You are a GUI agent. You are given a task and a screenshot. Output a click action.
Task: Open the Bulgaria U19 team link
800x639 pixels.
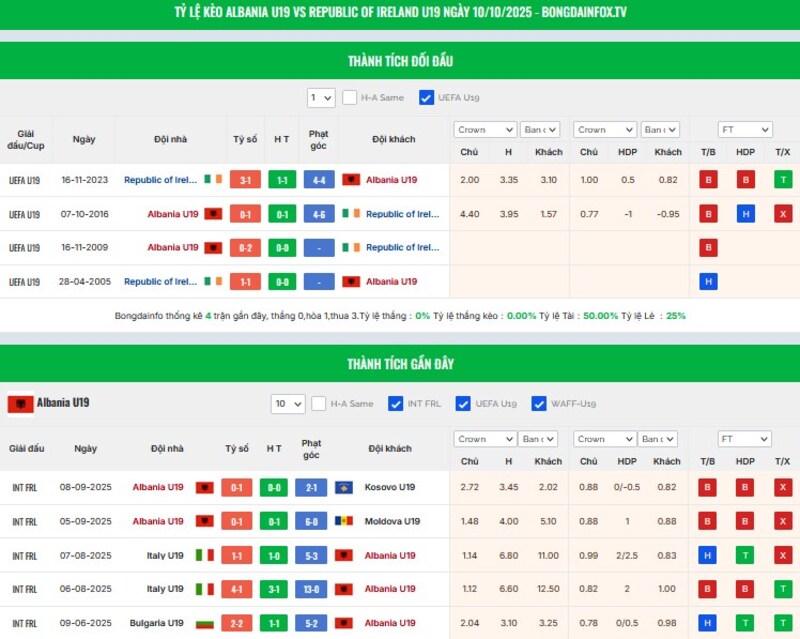tap(156, 623)
